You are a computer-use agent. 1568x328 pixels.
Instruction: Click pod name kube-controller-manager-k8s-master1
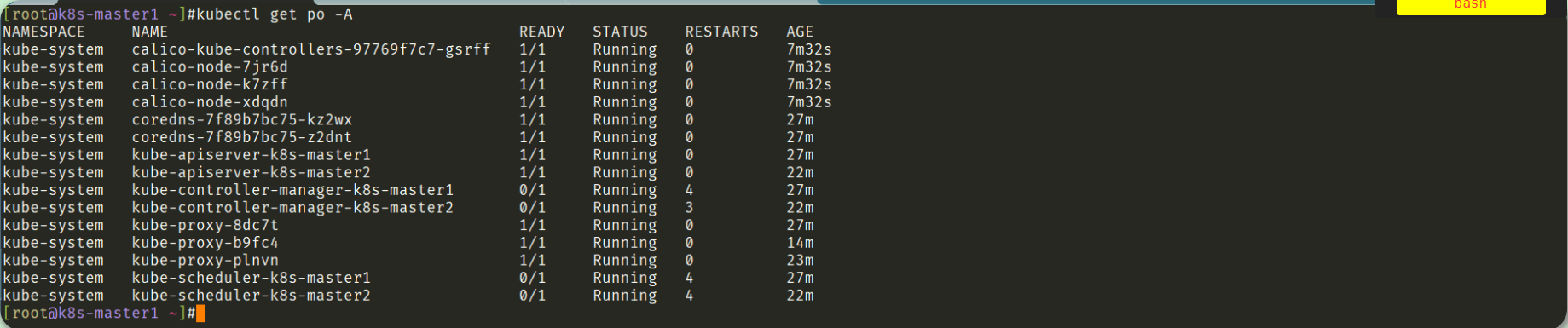click(292, 190)
